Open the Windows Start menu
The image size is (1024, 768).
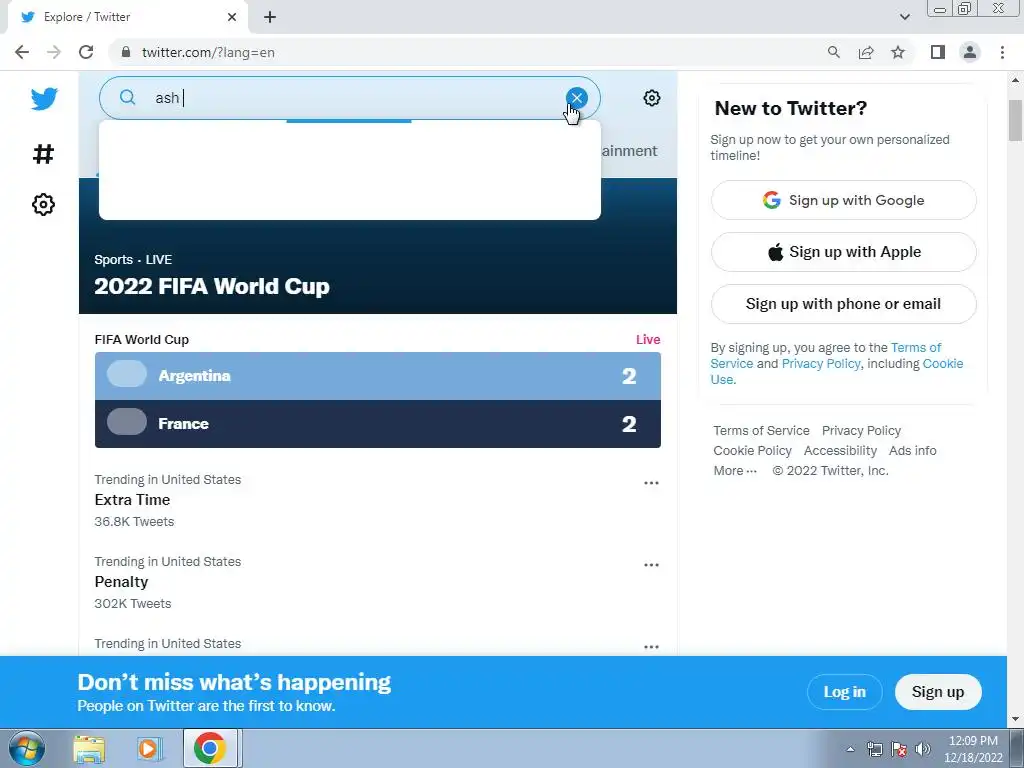click(x=26, y=748)
